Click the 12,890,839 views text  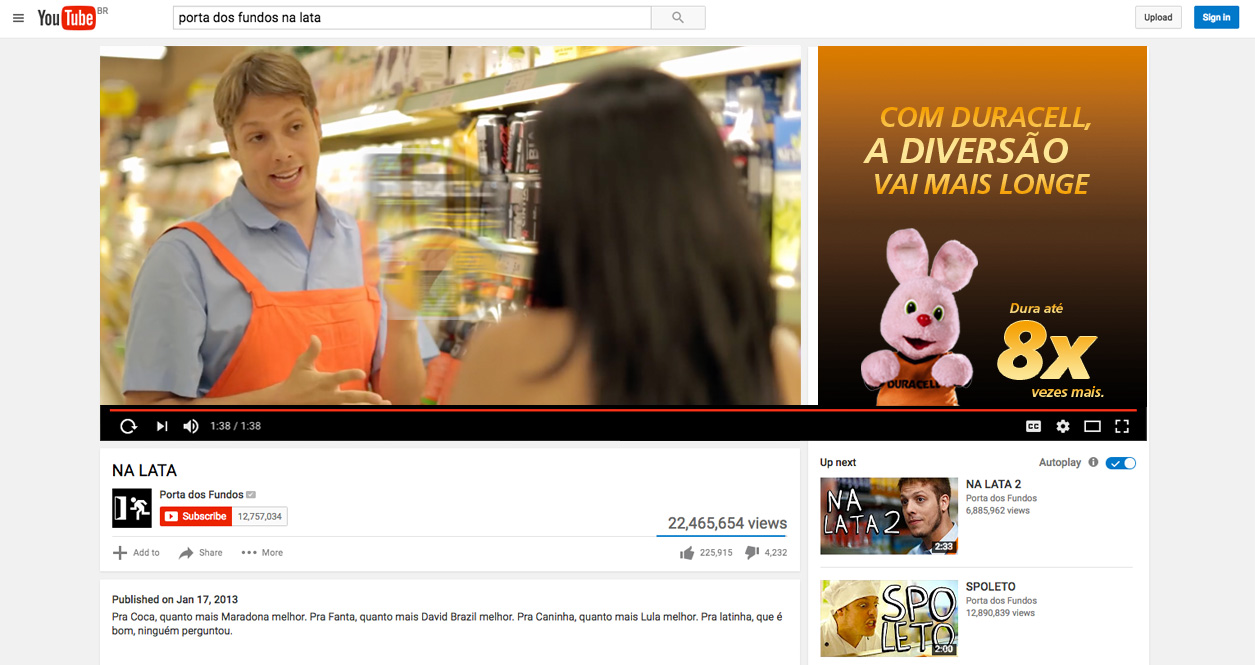[x=1001, y=613]
